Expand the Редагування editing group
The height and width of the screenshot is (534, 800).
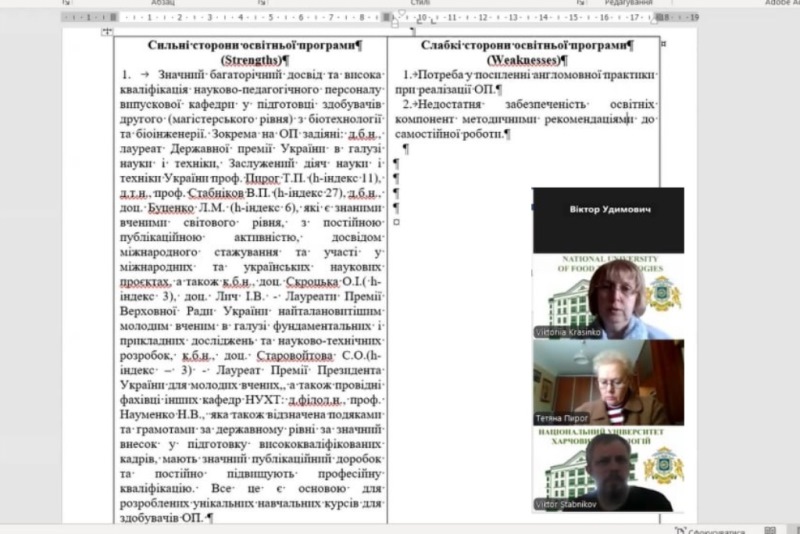628,3
